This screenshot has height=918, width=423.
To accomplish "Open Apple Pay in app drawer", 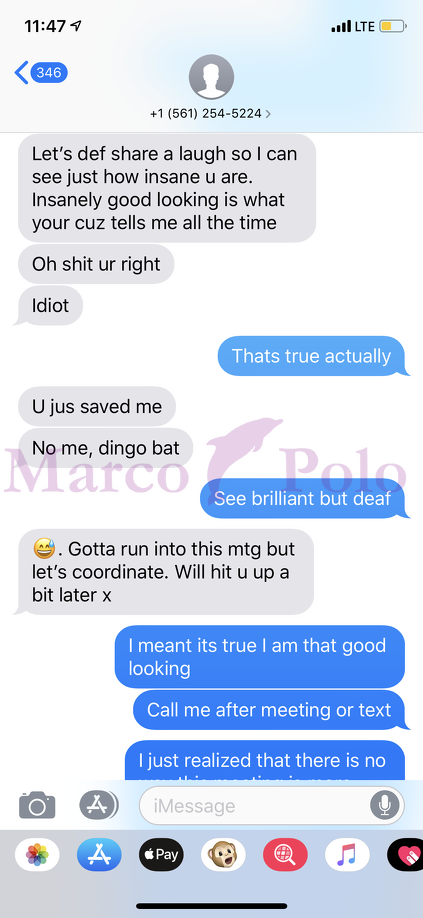I will click(x=161, y=855).
